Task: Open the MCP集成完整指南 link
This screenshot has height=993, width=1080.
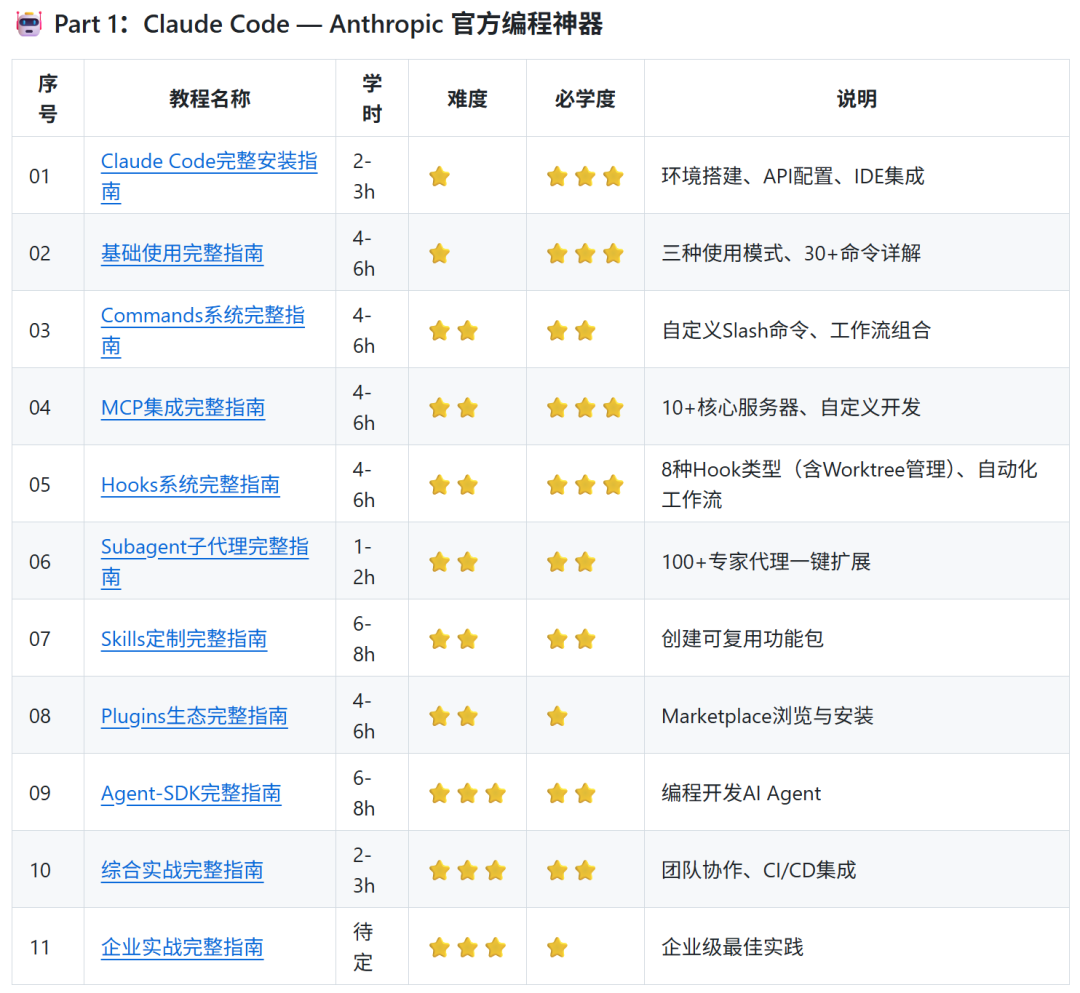Action: pyautogui.click(x=183, y=408)
